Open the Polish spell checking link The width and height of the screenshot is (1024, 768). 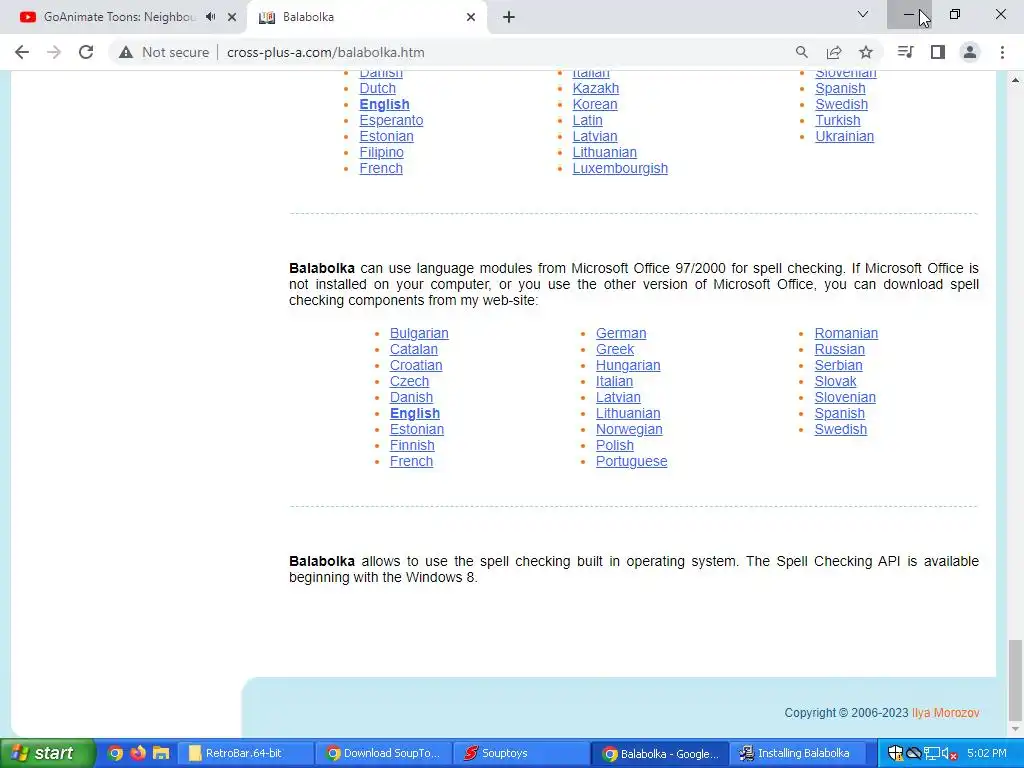pos(615,445)
